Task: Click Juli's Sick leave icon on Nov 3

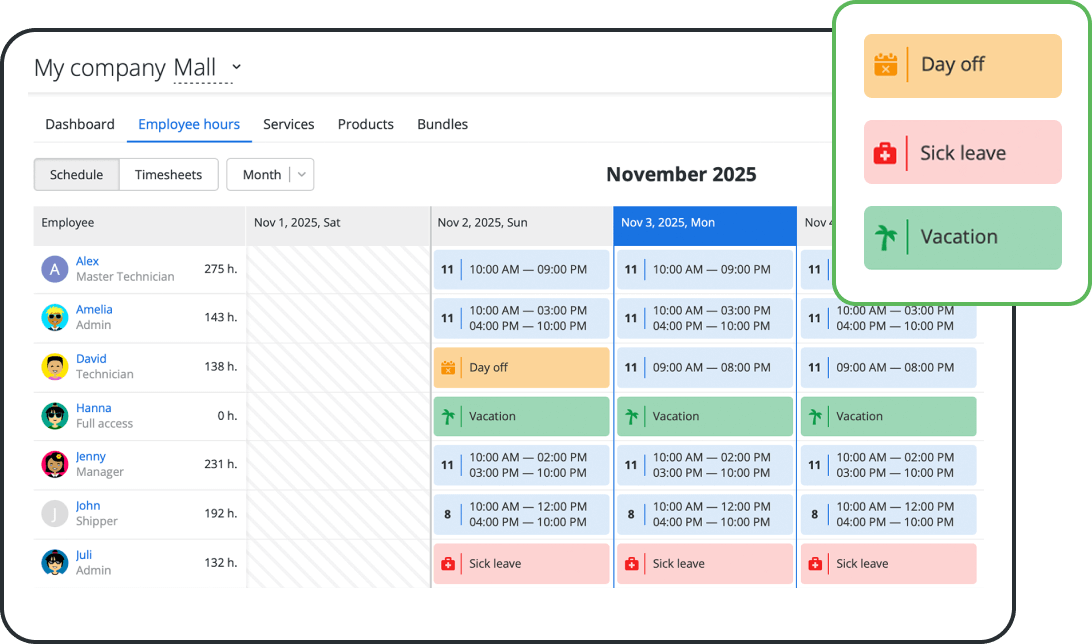Action: [x=632, y=563]
